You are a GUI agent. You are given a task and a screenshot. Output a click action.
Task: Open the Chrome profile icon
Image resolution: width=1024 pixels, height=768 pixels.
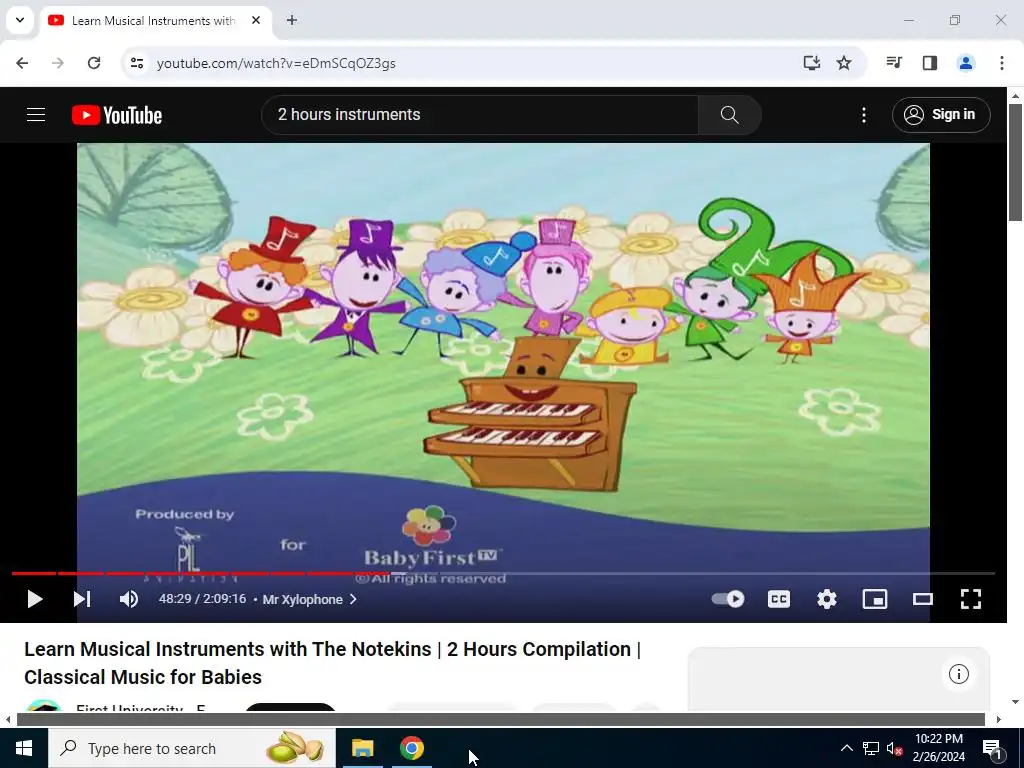(965, 63)
